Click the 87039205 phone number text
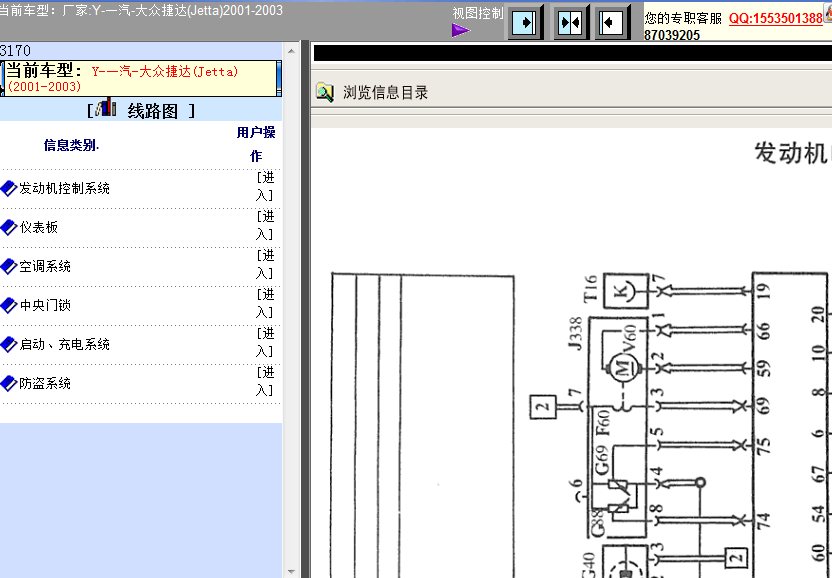832x578 pixels. 672,36
